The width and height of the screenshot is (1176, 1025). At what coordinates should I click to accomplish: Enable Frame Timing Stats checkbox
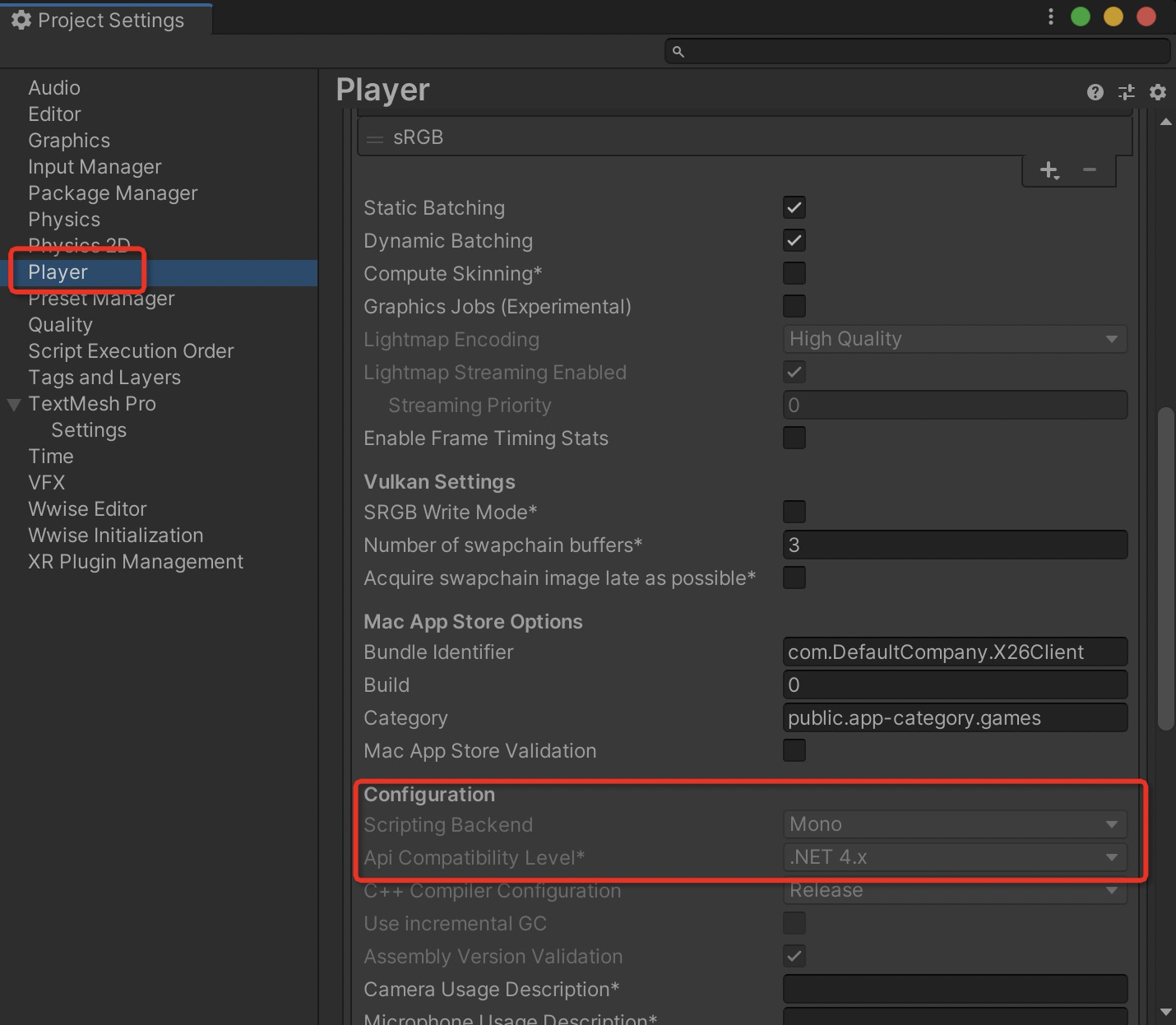(794, 438)
